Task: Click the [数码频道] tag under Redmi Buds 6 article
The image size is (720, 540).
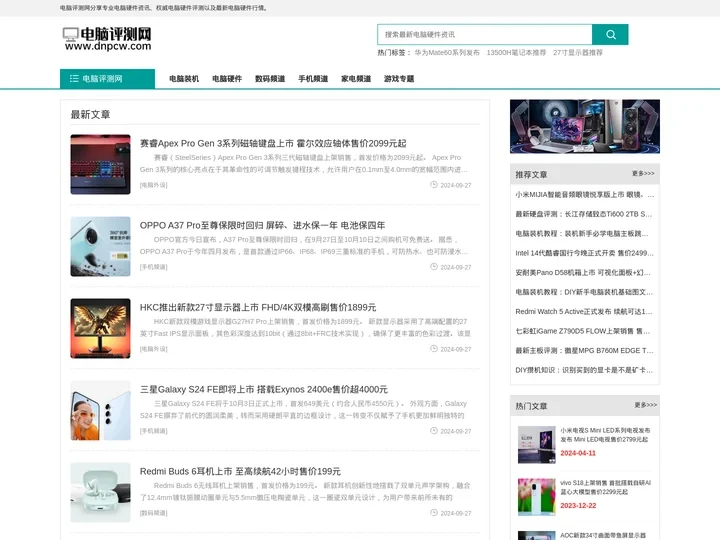Action: click(x=153, y=513)
